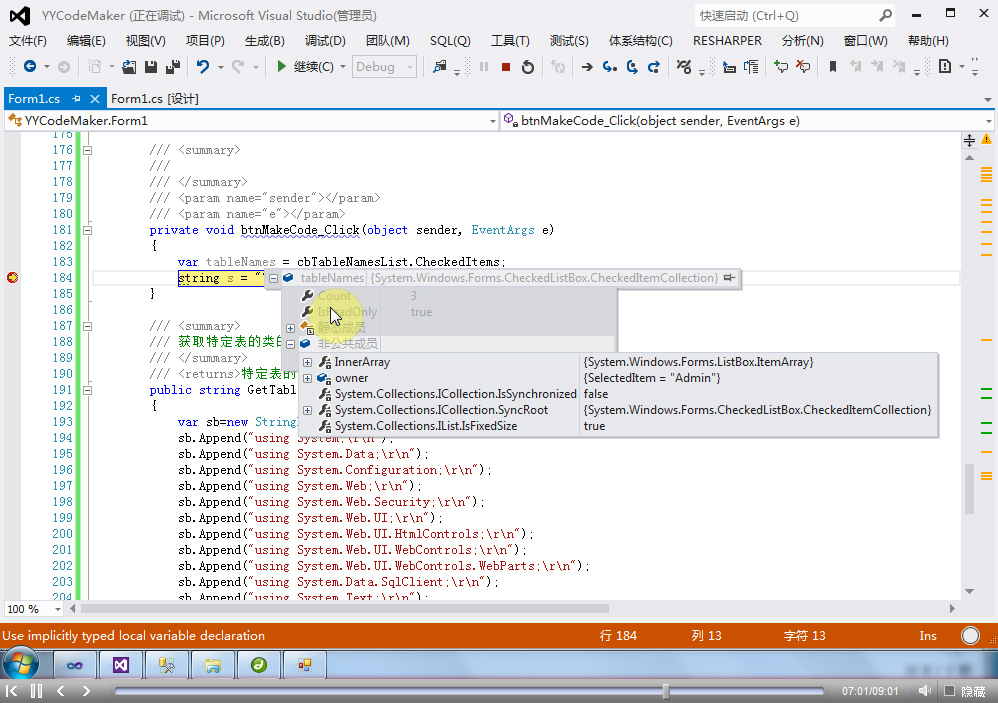This screenshot has height=703, width=998.
Task: Click the ReSharper warning indicator above the scrollbar
Action: tap(987, 139)
